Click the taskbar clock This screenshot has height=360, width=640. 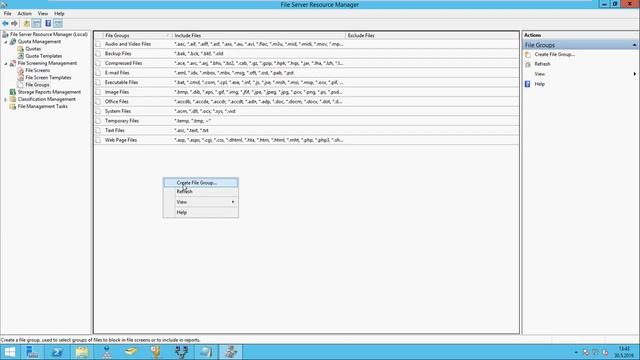tap(624, 352)
